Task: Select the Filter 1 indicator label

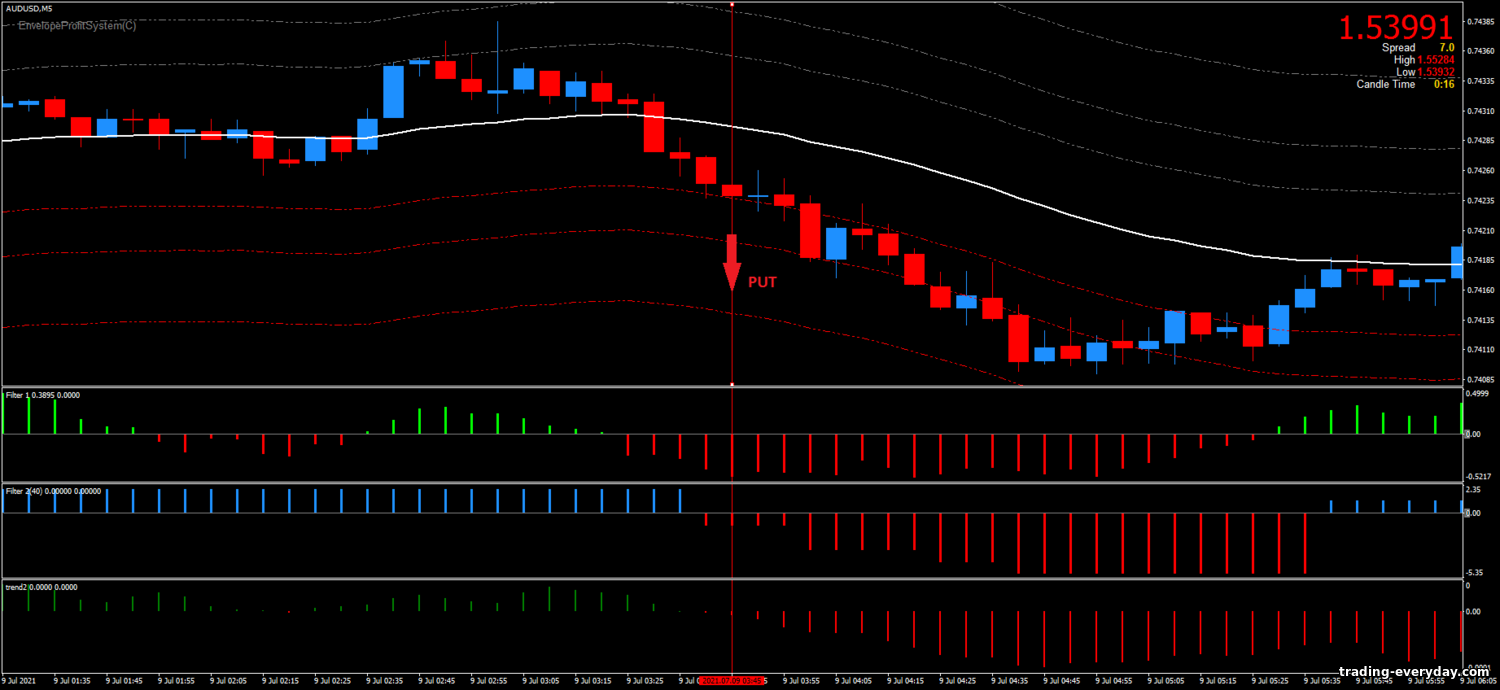Action: (42, 395)
